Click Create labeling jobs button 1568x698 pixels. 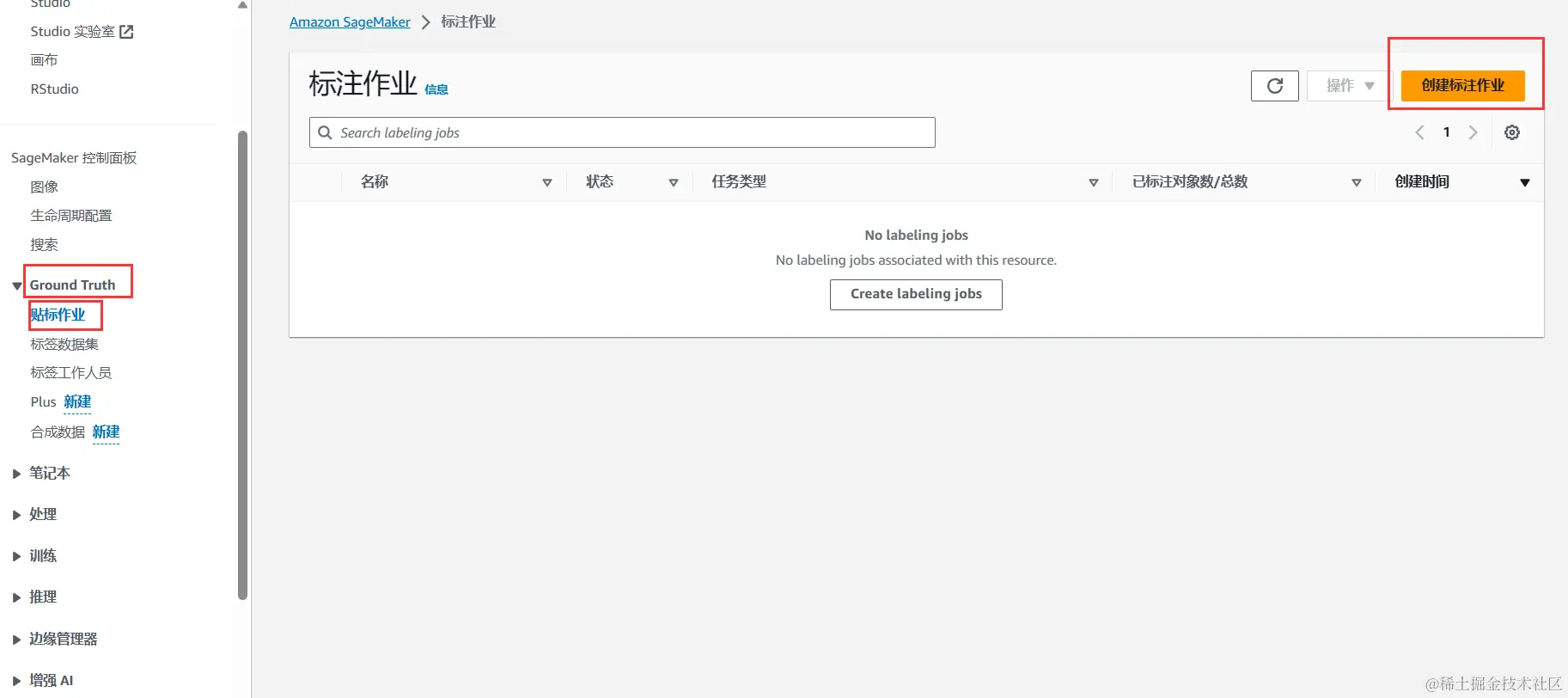tap(916, 294)
